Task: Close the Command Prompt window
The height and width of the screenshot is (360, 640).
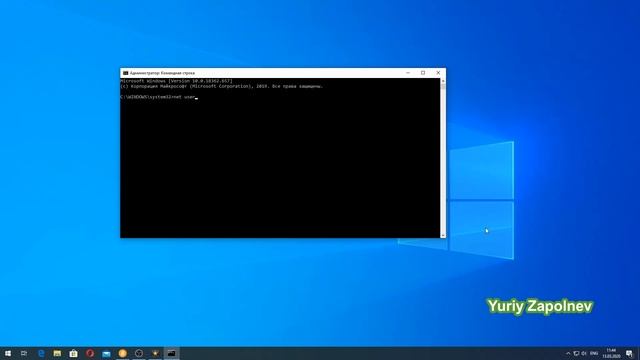Action: pyautogui.click(x=438, y=73)
